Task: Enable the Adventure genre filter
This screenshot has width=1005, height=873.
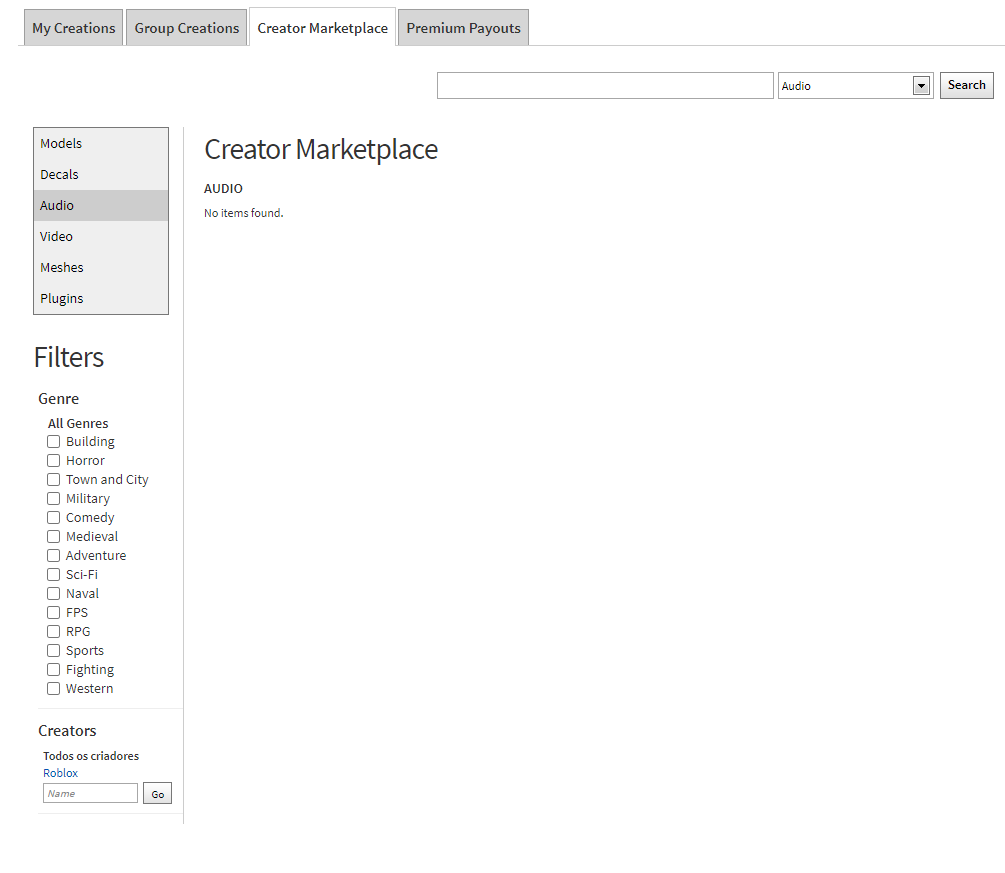Action: point(53,555)
